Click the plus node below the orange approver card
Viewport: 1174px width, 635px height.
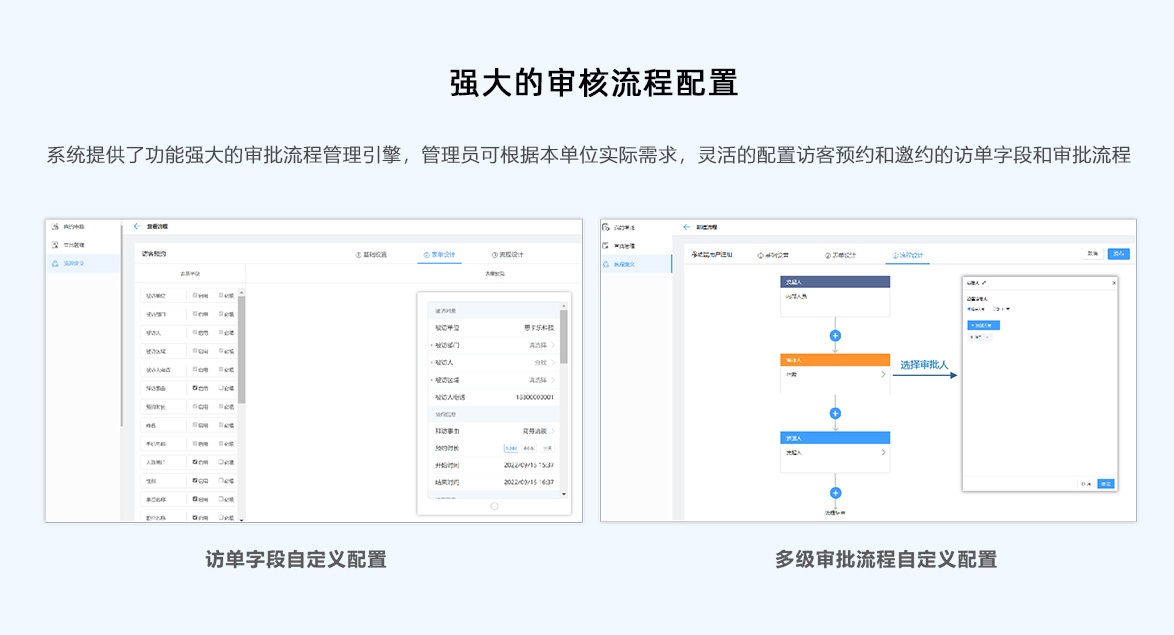835,413
